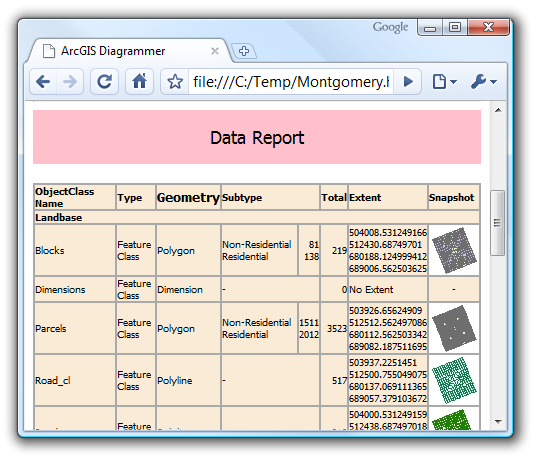Click the Extent column header
Viewport: 533px width, 457px height.
[x=388, y=198]
